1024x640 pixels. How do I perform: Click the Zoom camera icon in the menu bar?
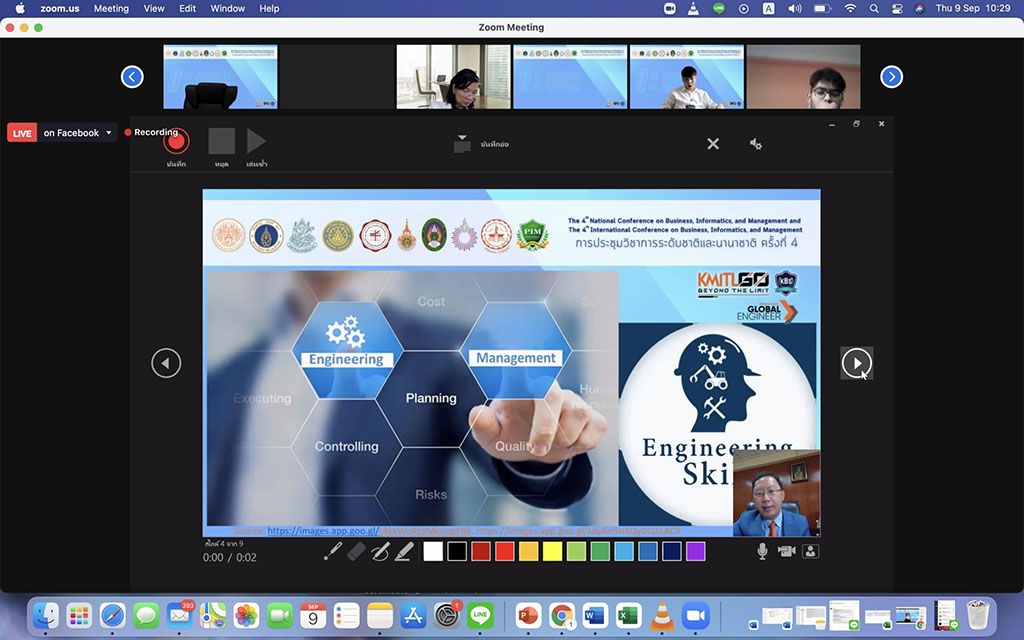(669, 8)
